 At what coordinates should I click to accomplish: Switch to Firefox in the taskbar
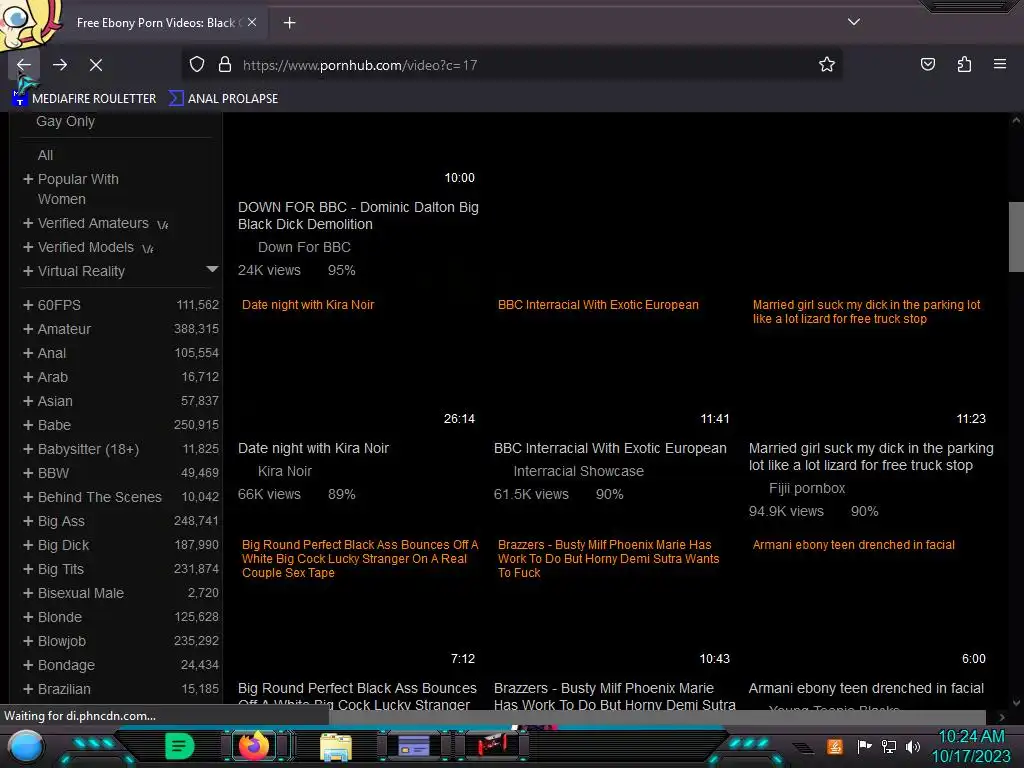[253, 746]
